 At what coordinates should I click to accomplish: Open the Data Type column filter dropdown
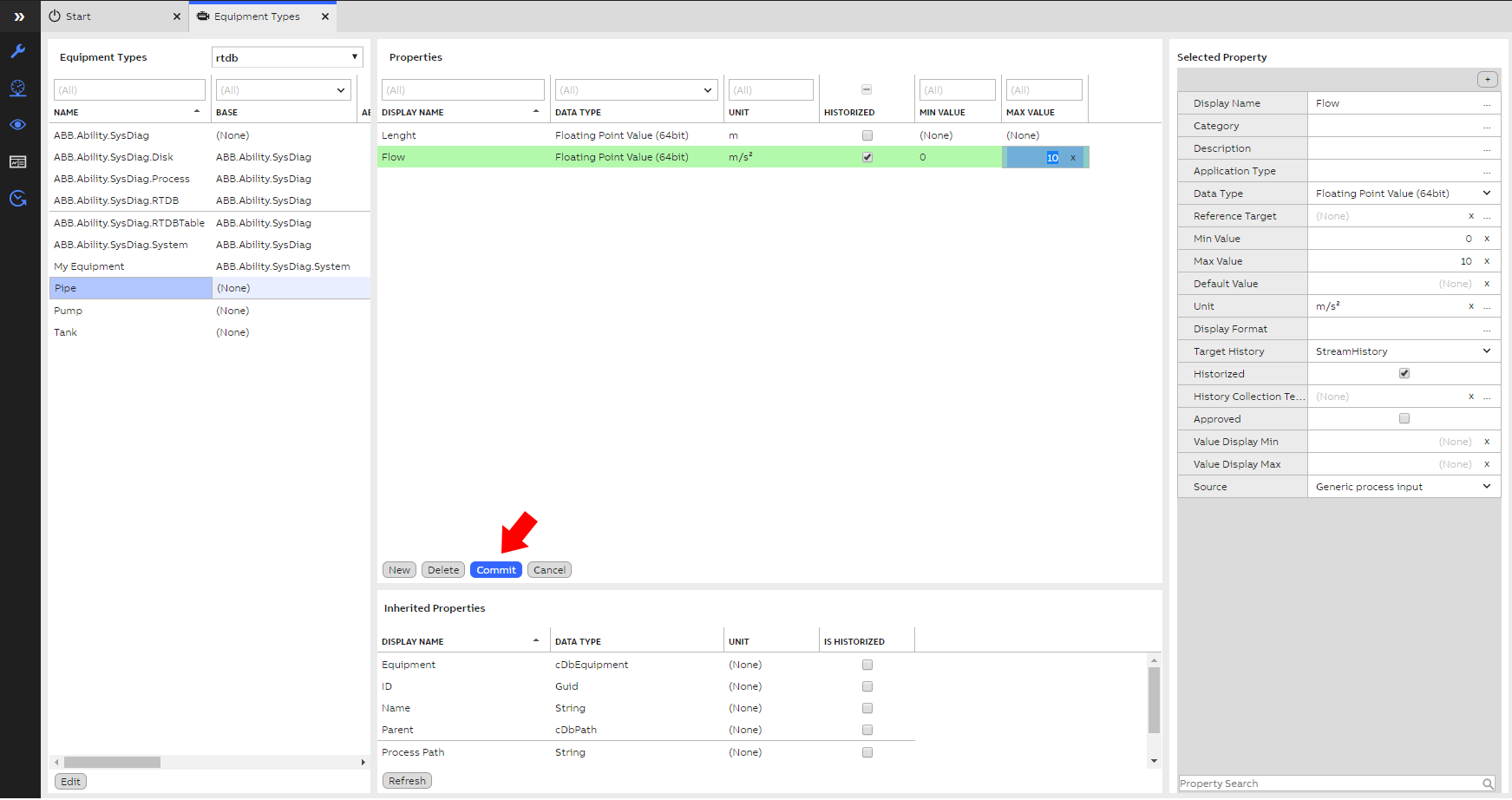(x=708, y=90)
